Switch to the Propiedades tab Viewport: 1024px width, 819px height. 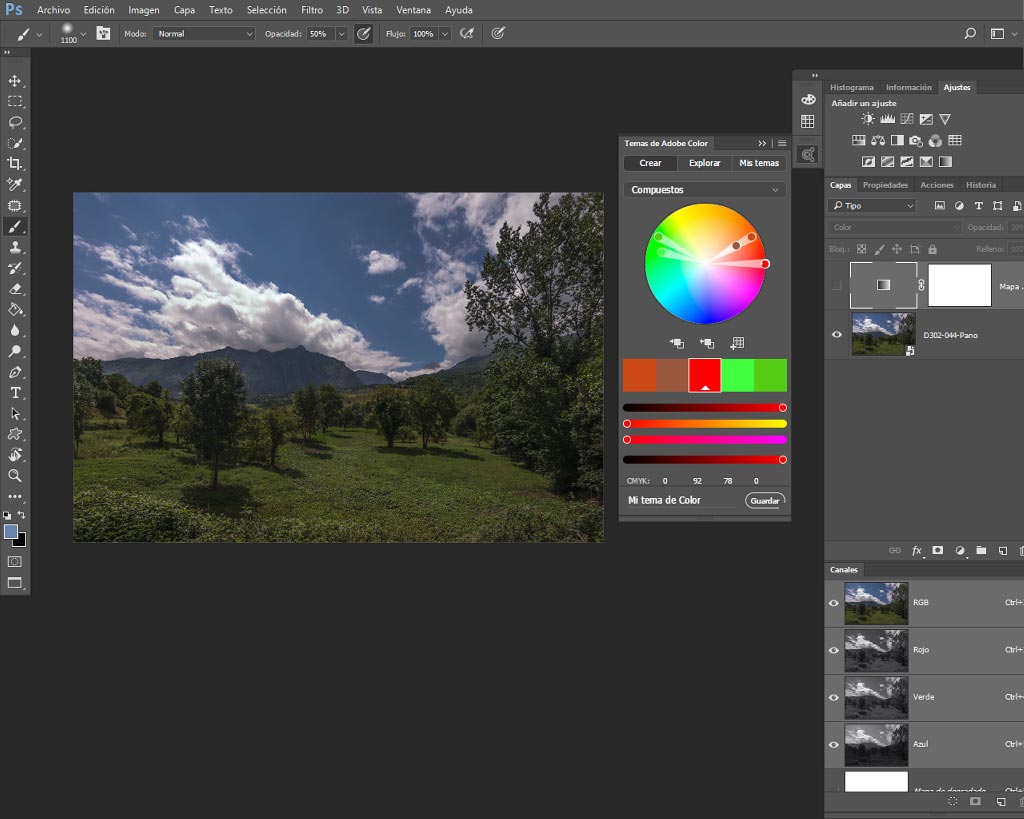[885, 185]
